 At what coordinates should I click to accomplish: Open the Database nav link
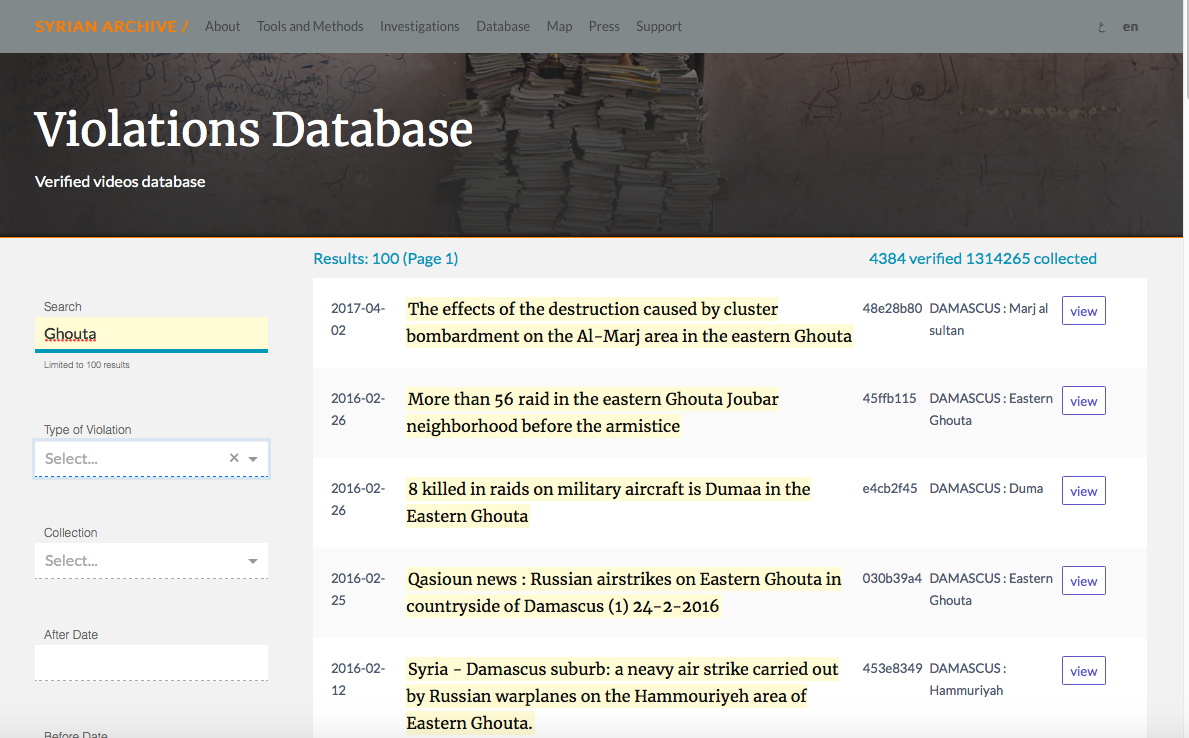[503, 26]
